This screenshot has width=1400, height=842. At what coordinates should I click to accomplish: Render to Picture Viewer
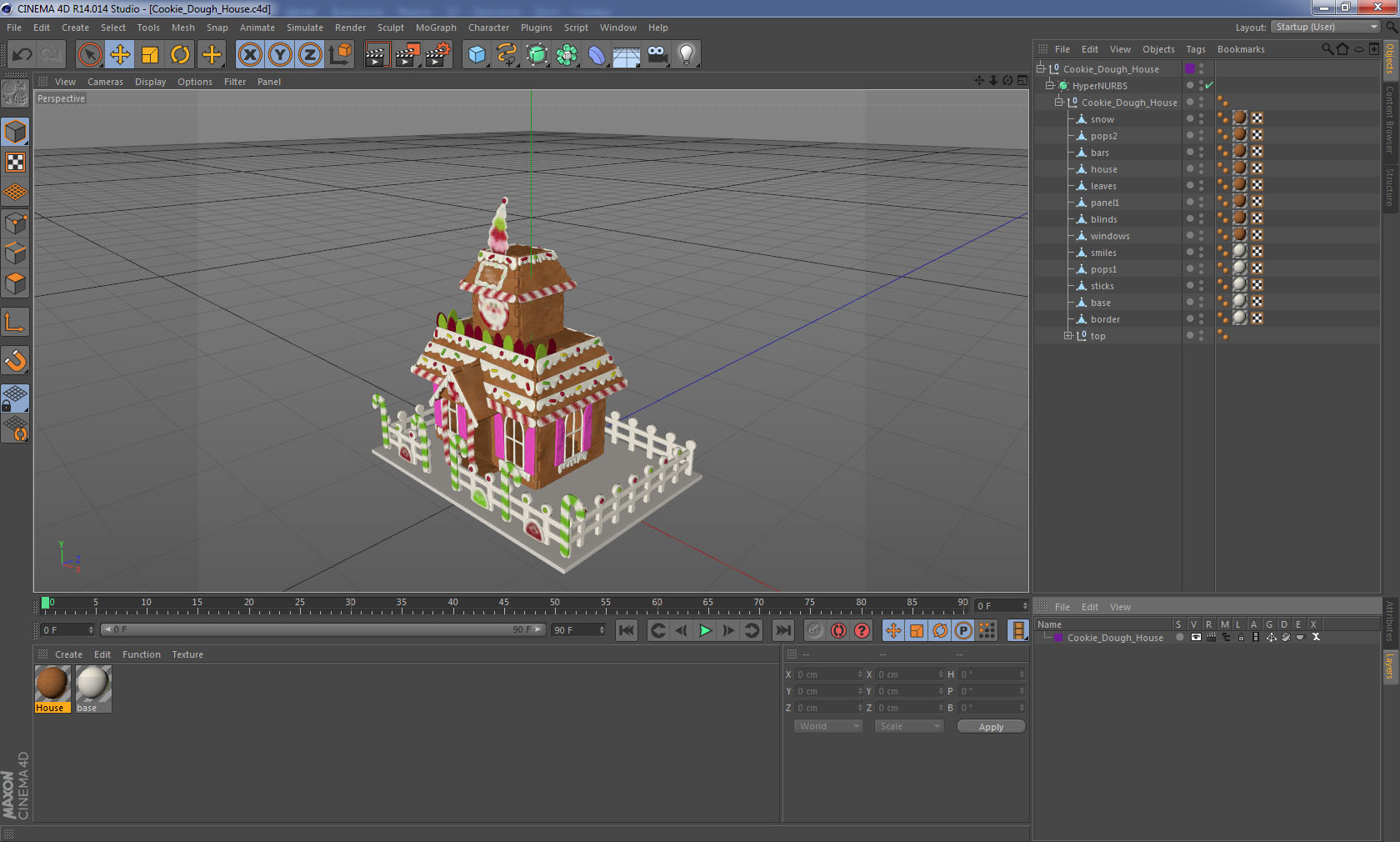(x=407, y=55)
